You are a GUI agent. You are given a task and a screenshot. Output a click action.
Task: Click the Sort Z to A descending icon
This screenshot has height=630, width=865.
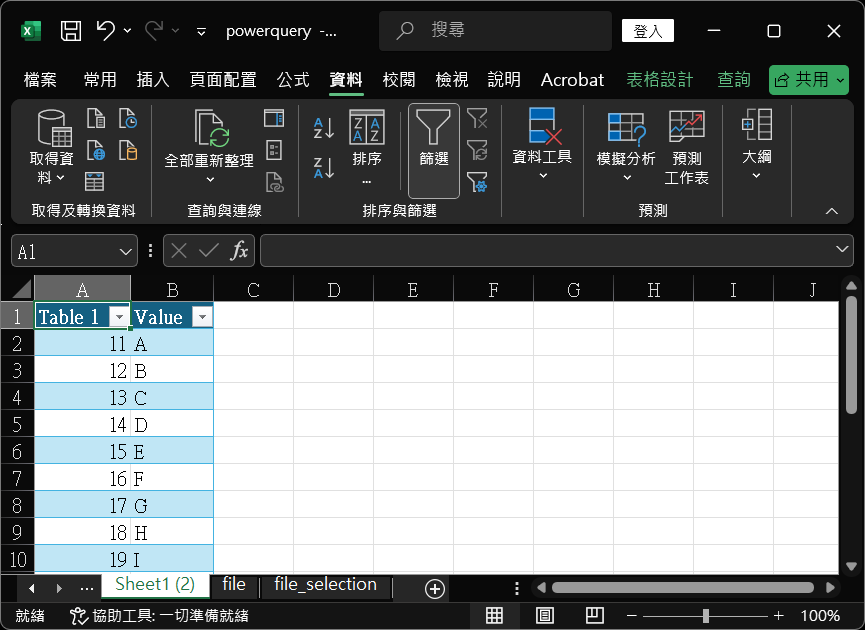(x=324, y=167)
